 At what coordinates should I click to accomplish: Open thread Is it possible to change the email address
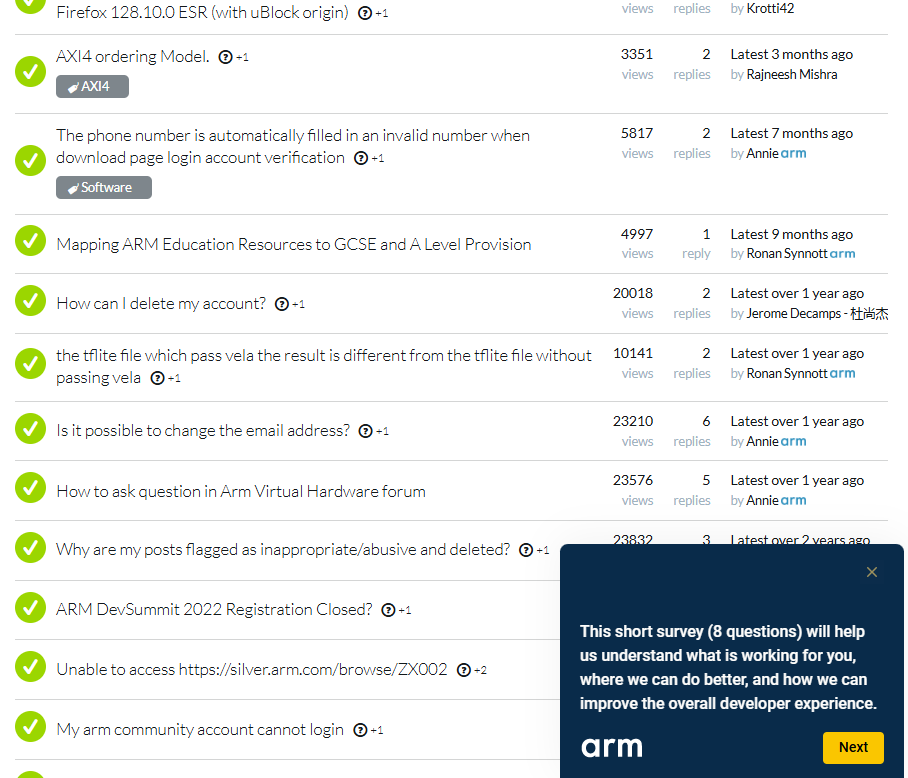[203, 431]
